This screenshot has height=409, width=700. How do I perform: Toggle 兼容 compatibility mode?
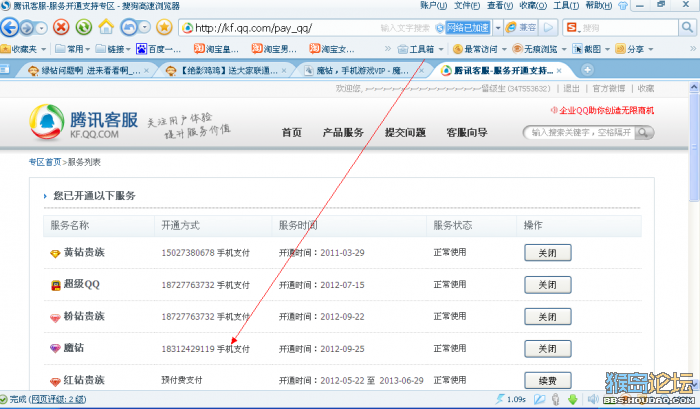[x=521, y=28]
